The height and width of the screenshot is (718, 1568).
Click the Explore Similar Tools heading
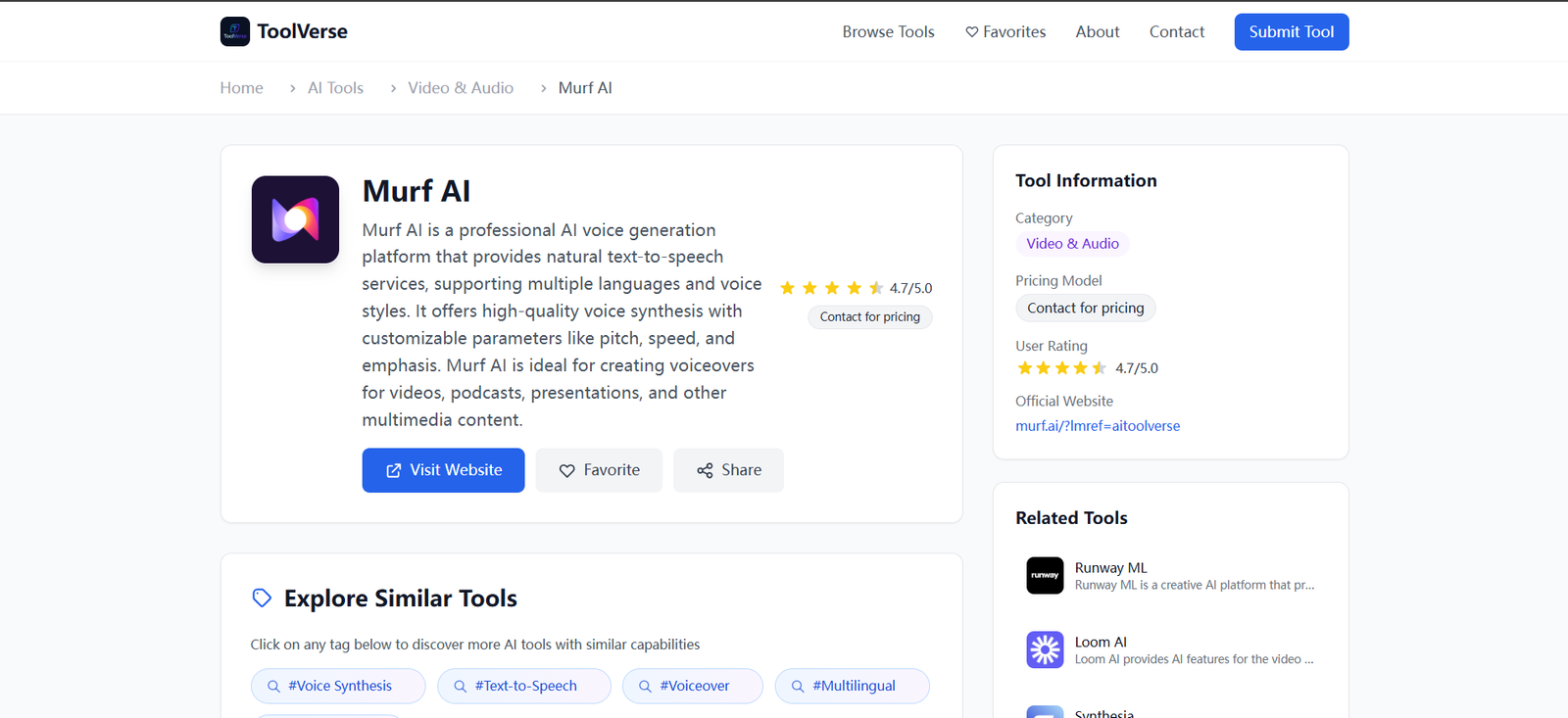[401, 598]
